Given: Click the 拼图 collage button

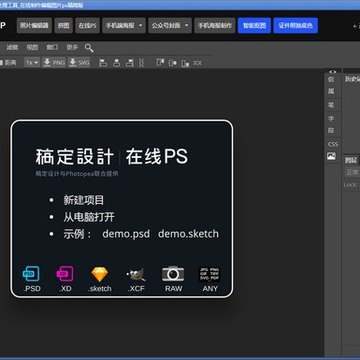Looking at the screenshot, I should pos(64,25).
